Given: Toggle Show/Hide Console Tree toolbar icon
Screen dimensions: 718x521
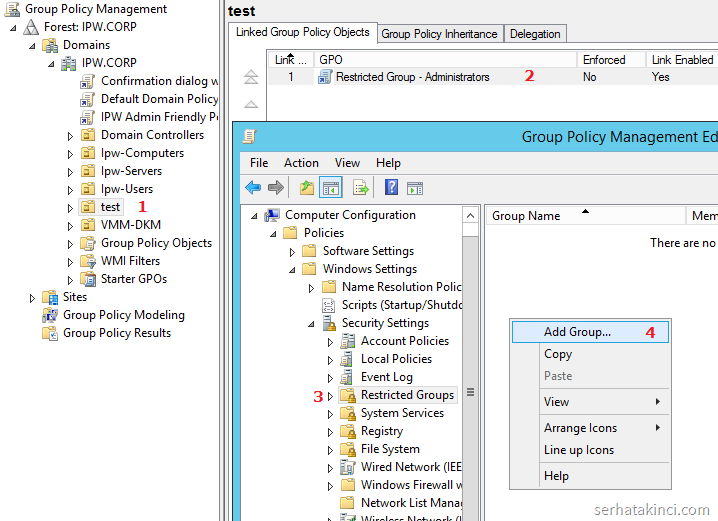Looking at the screenshot, I should click(x=330, y=188).
